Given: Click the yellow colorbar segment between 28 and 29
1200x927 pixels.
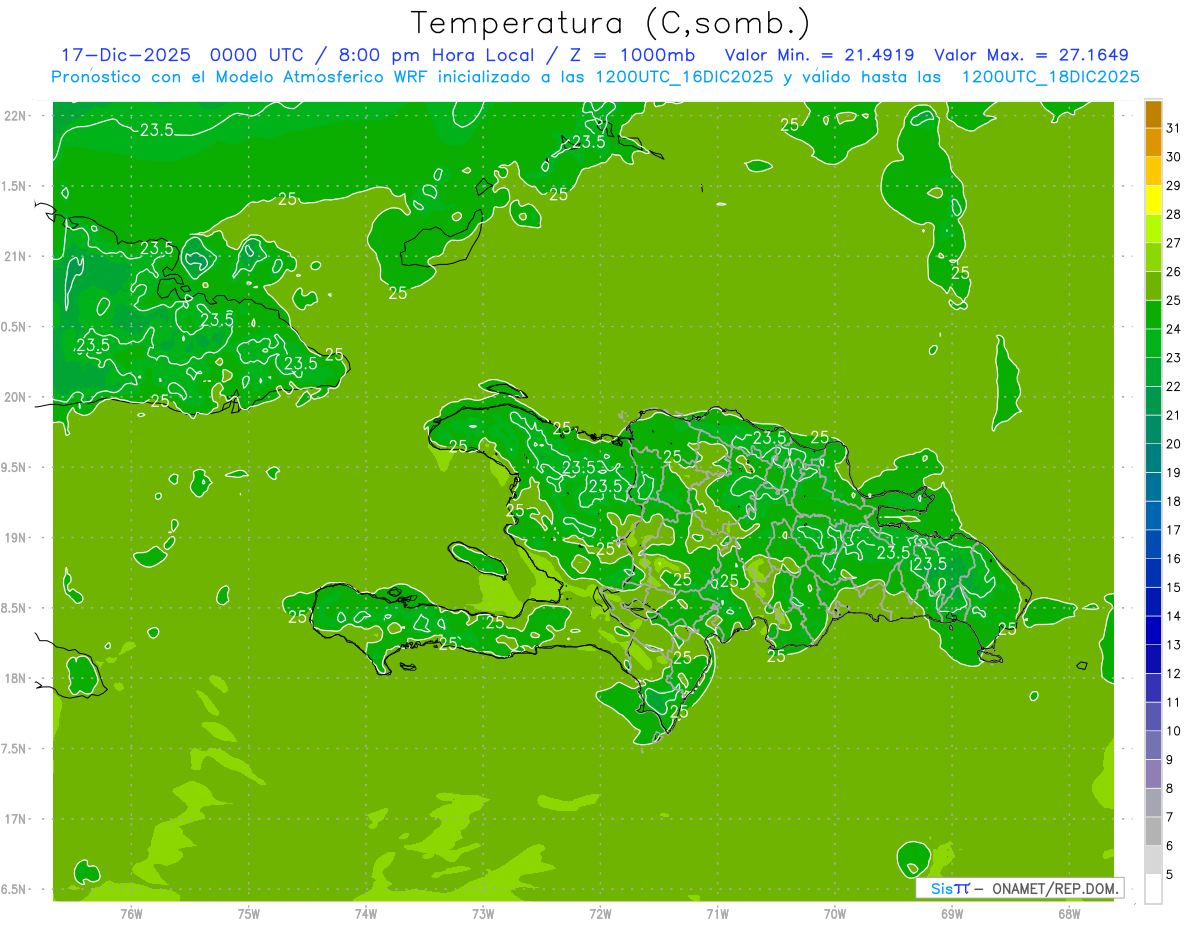Looking at the screenshot, I should 1153,200.
